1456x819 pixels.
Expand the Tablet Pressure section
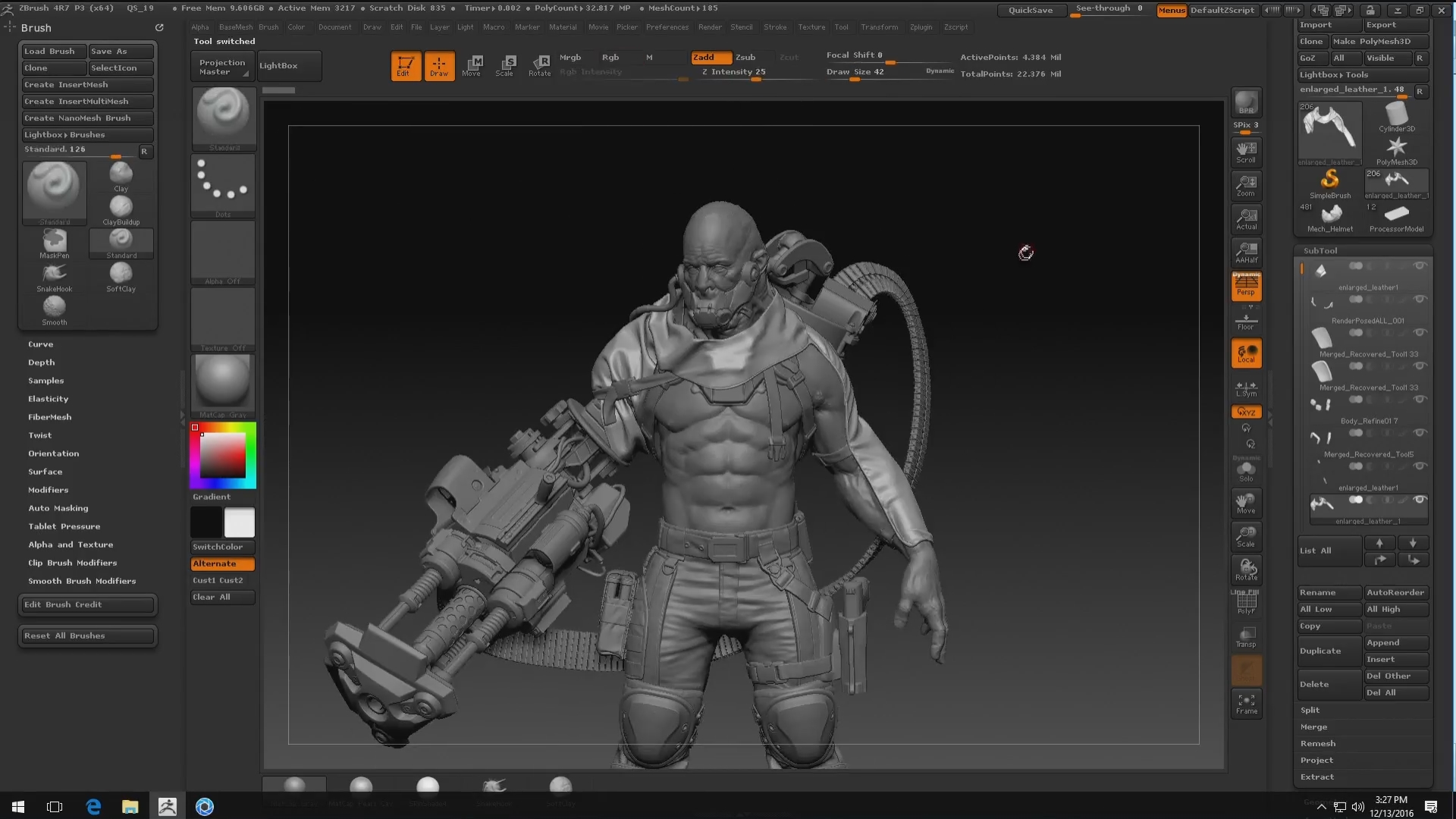click(64, 526)
